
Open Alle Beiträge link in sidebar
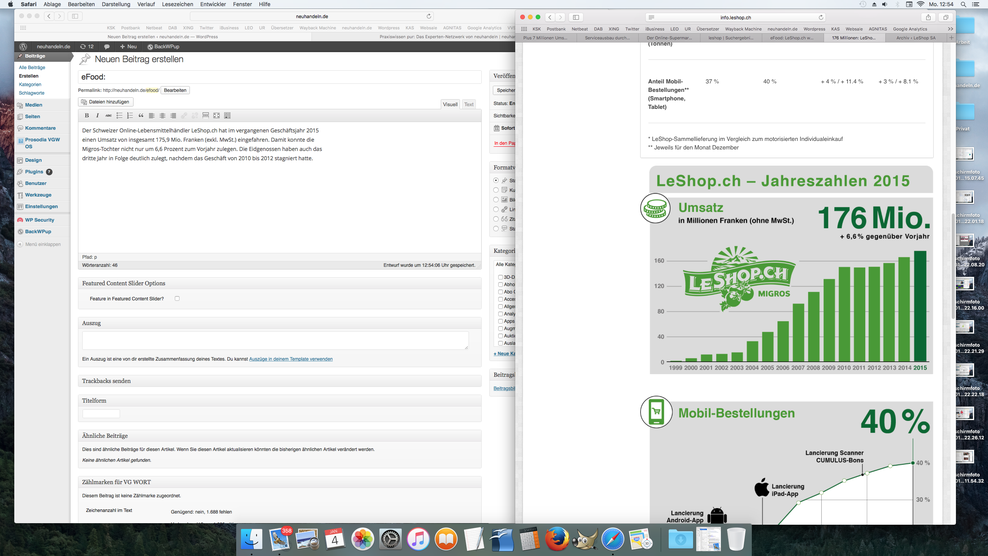[x=32, y=67]
